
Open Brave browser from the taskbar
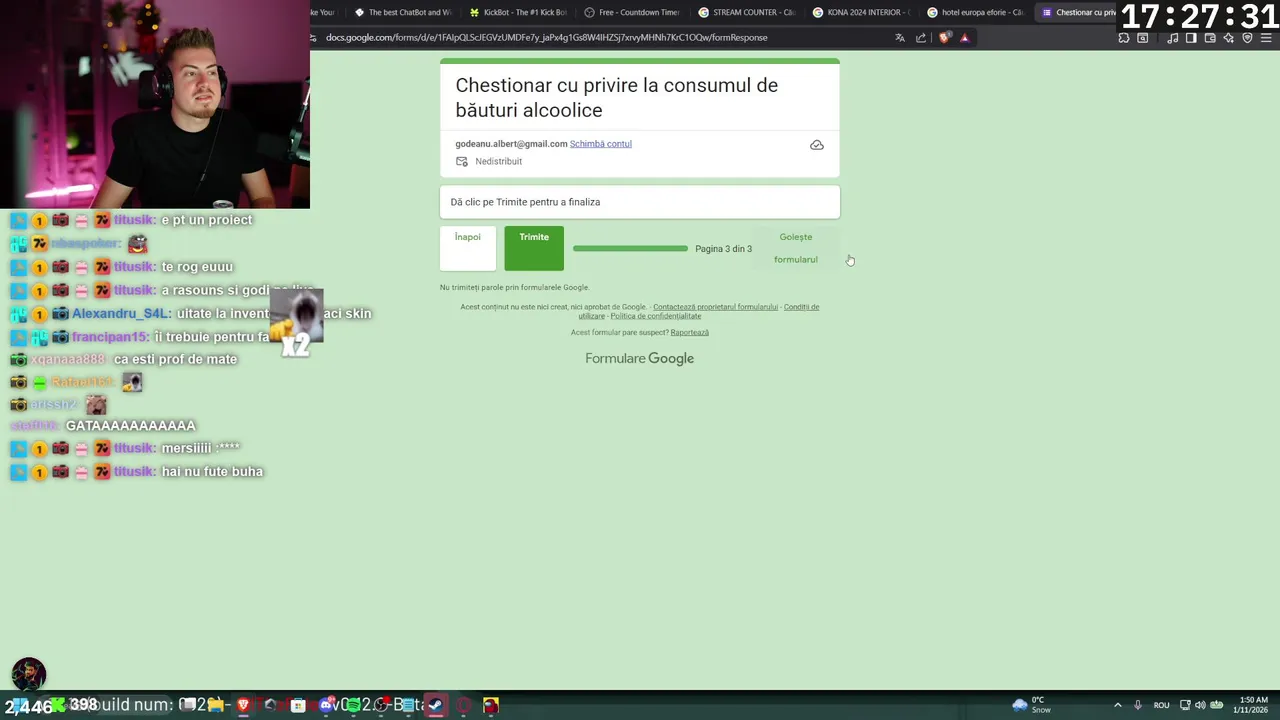[x=243, y=705]
